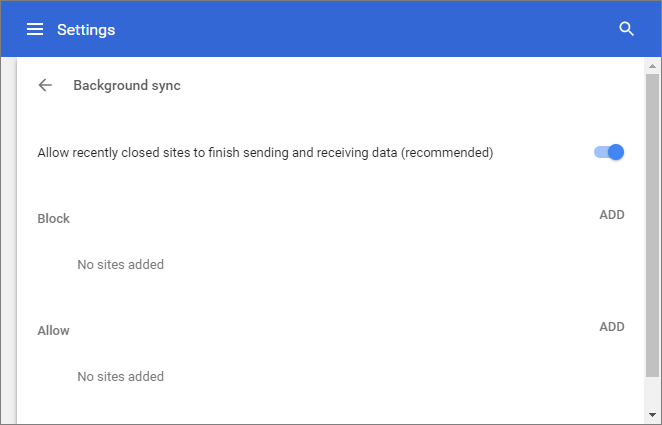Click the '(recommended)' text in the toggle row
The height and width of the screenshot is (425, 662).
(x=447, y=152)
